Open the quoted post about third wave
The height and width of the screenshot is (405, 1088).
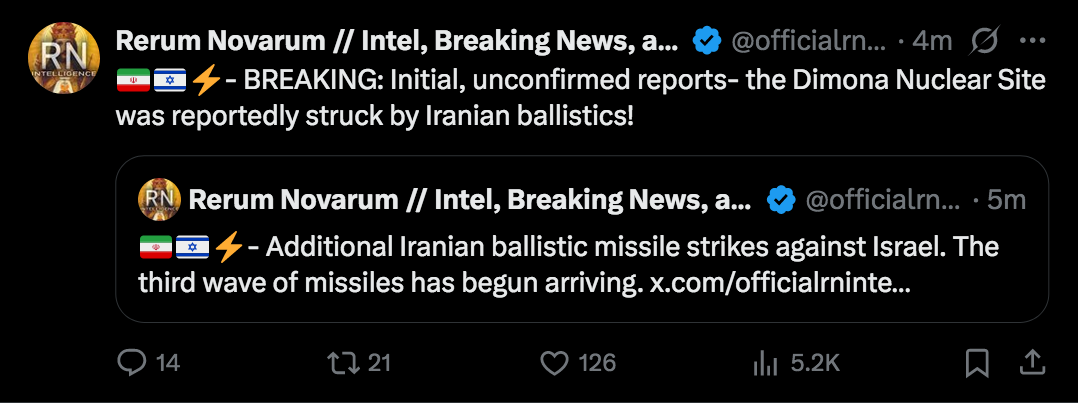click(581, 239)
